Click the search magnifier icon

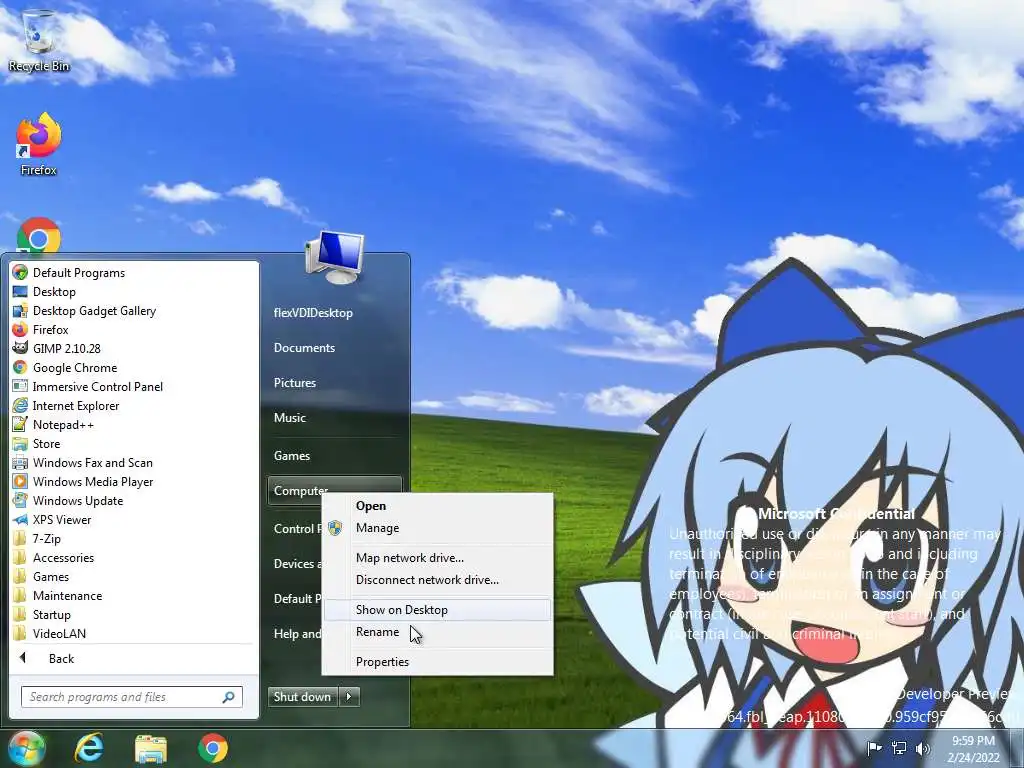(229, 697)
